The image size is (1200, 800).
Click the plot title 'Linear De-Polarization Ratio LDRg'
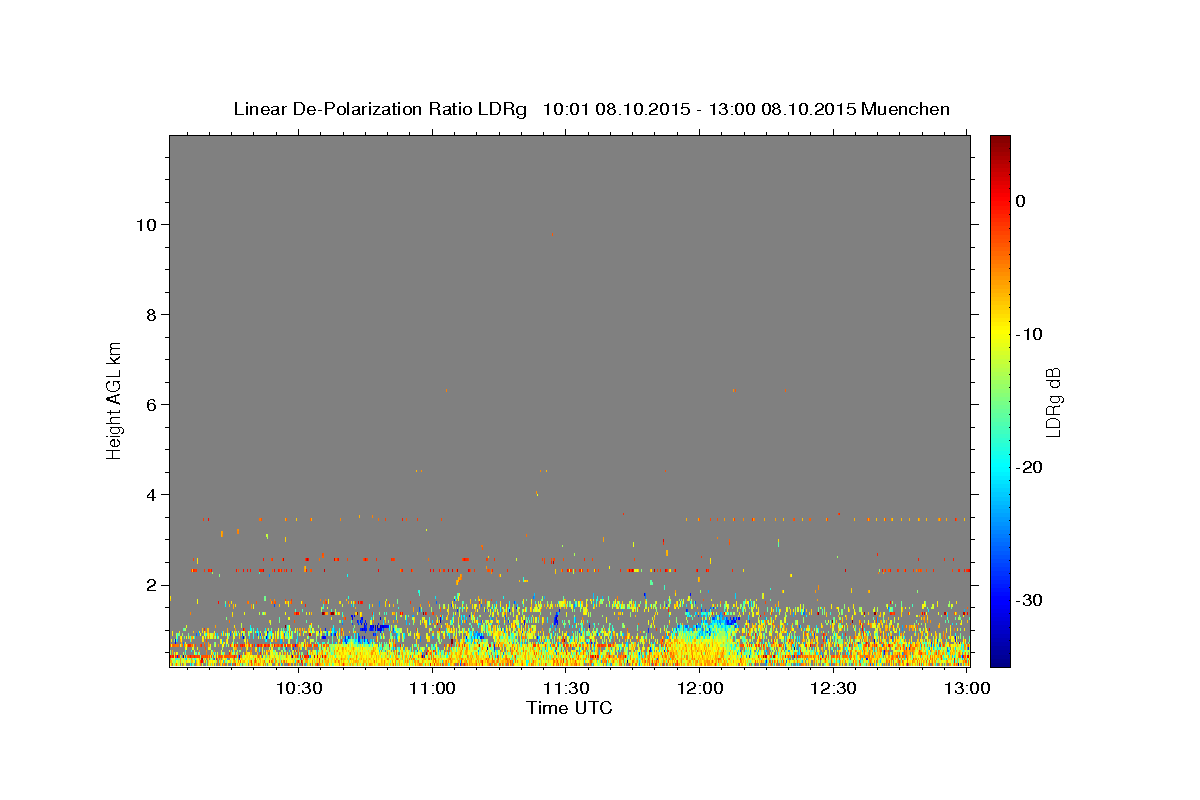380,109
